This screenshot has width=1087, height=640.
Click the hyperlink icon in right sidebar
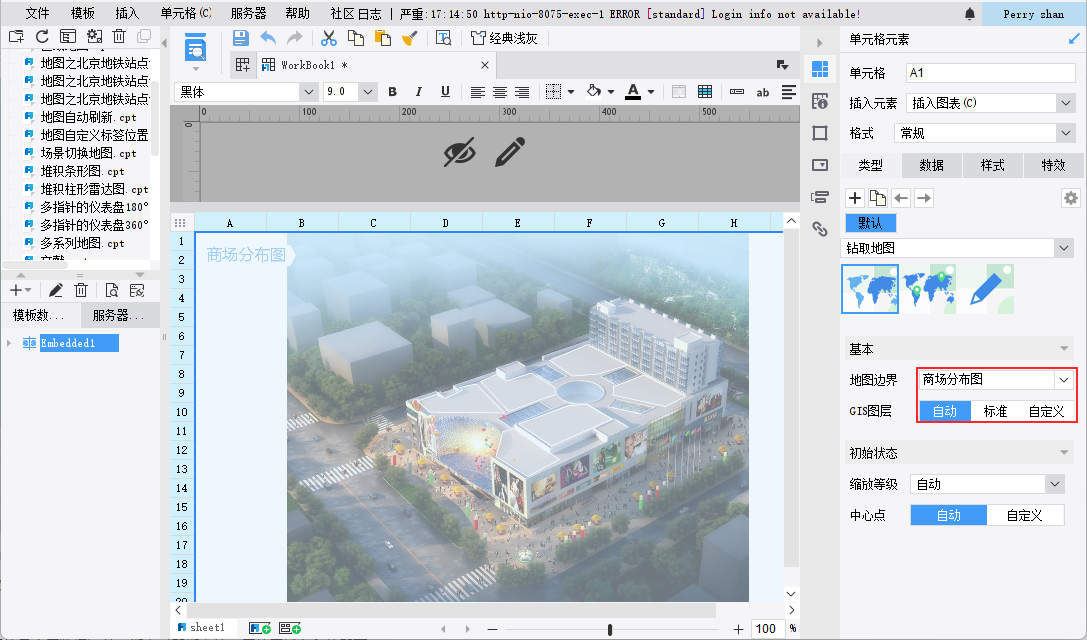[x=820, y=229]
